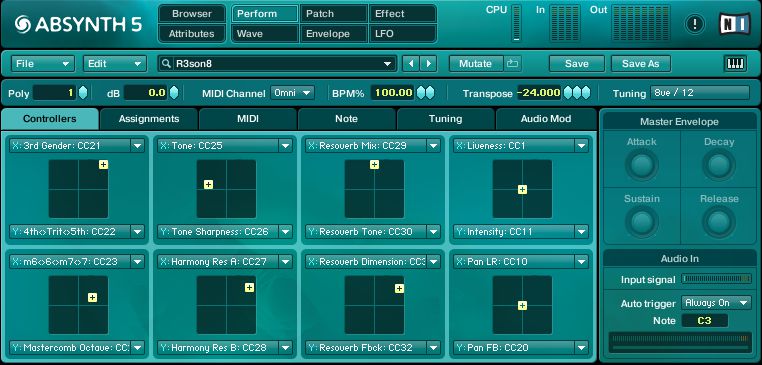762x365 pixels.
Task: Switch to the Wave window
Action: pos(265,34)
